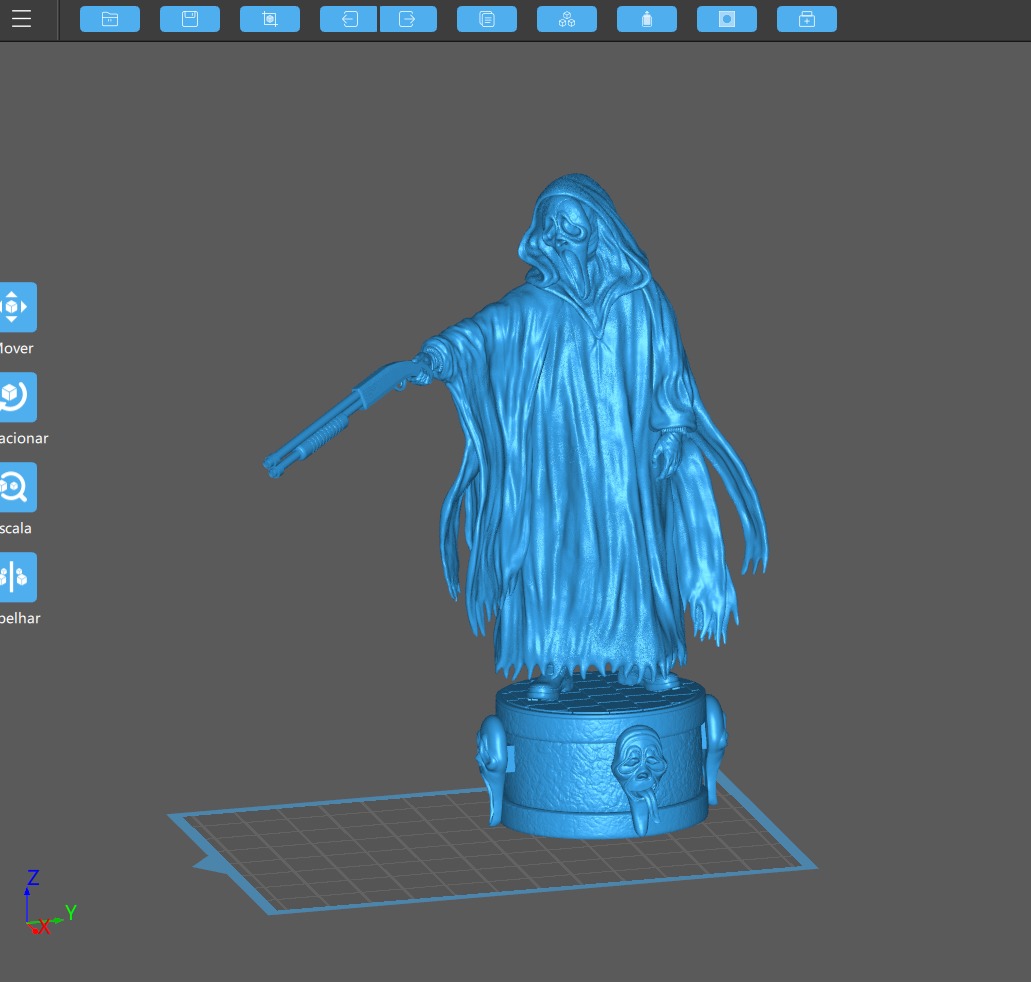Click the Y axis on the gizmo
The image size is (1031, 982).
pyautogui.click(x=70, y=912)
